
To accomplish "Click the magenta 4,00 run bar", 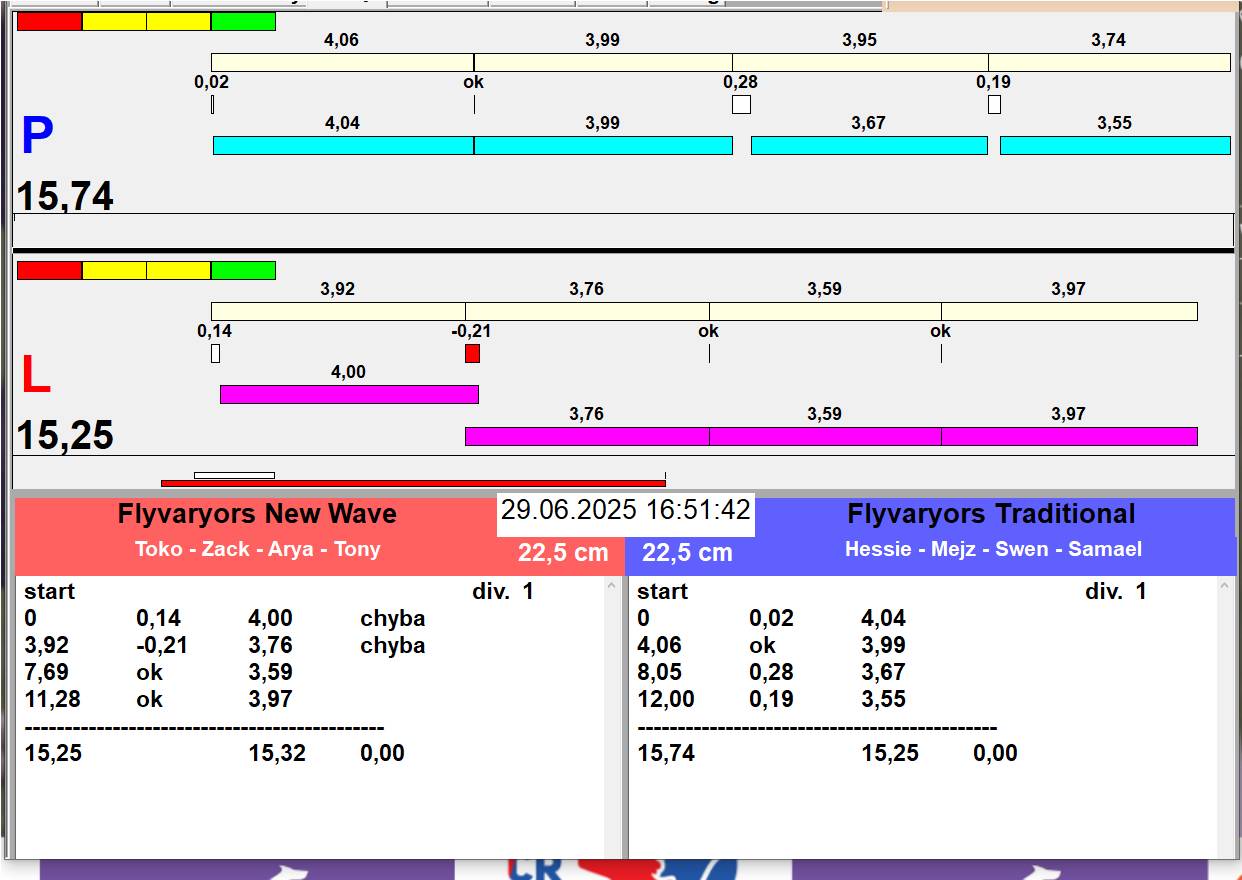I will [x=348, y=395].
